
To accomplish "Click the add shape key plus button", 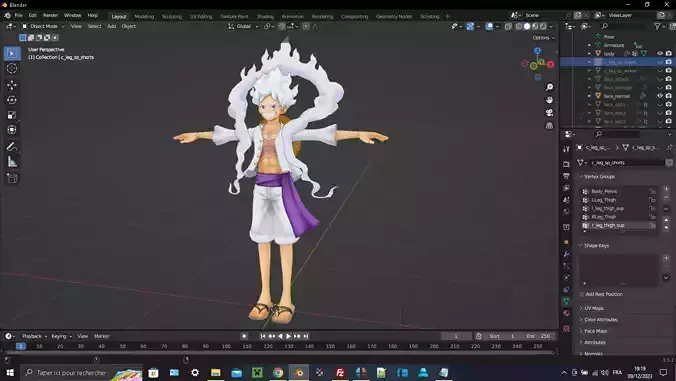I will tap(666, 258).
